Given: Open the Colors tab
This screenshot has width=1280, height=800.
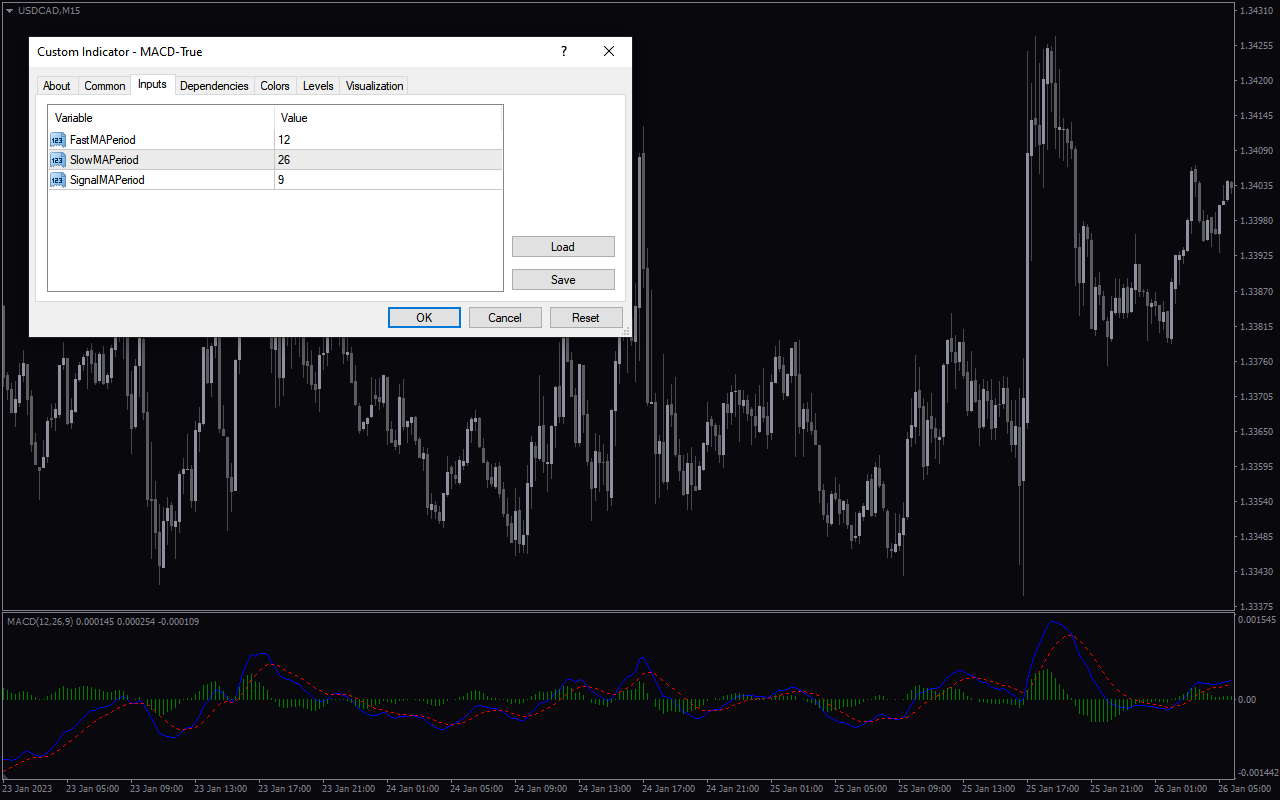Looking at the screenshot, I should click(275, 86).
